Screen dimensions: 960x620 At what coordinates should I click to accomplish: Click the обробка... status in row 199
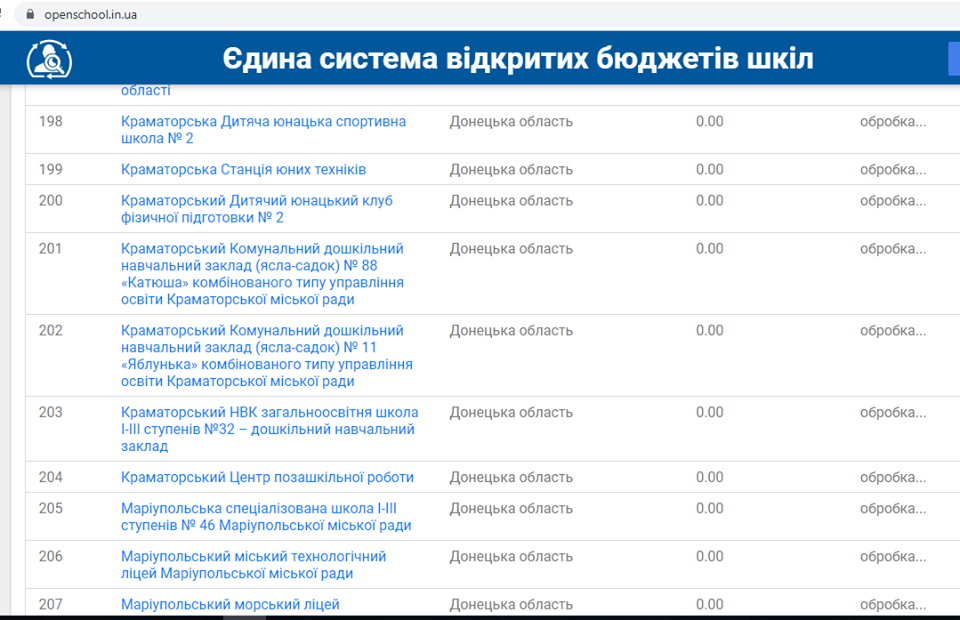[892, 169]
